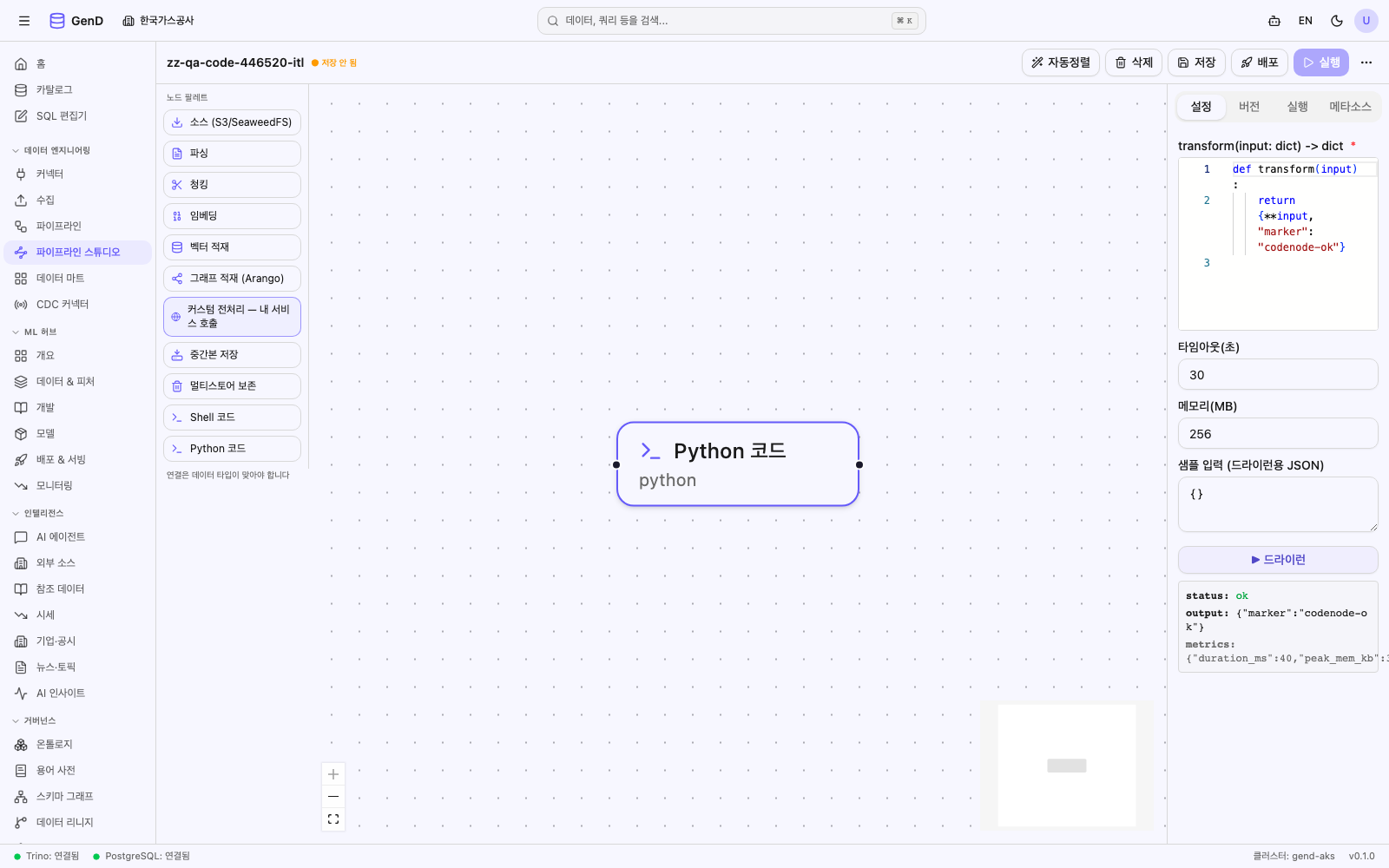Switch to the 실행 tab in side panel
Screen dimensions: 1389x868
(1297, 107)
